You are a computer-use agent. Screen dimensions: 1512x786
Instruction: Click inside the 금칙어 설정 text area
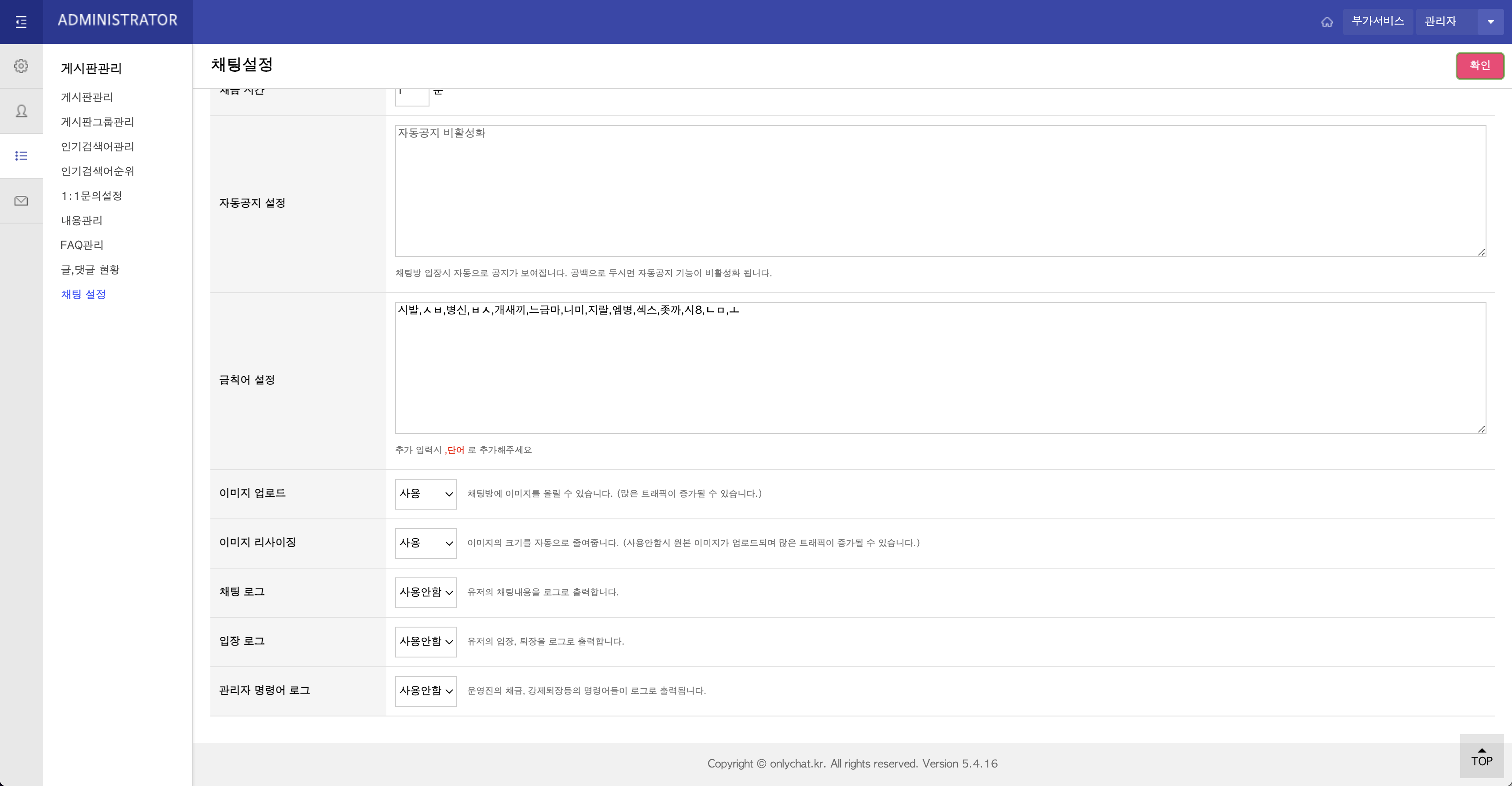[939, 368]
